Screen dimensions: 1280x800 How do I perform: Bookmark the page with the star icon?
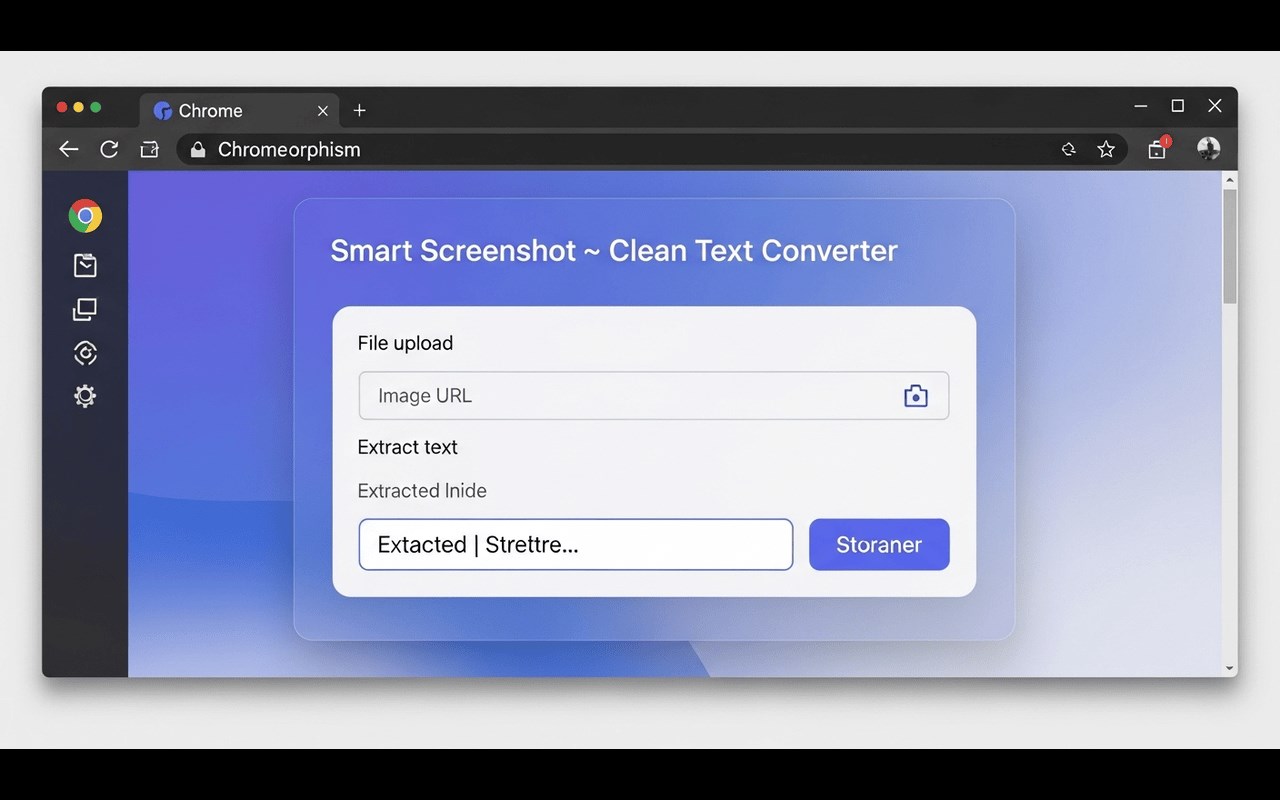(x=1106, y=149)
